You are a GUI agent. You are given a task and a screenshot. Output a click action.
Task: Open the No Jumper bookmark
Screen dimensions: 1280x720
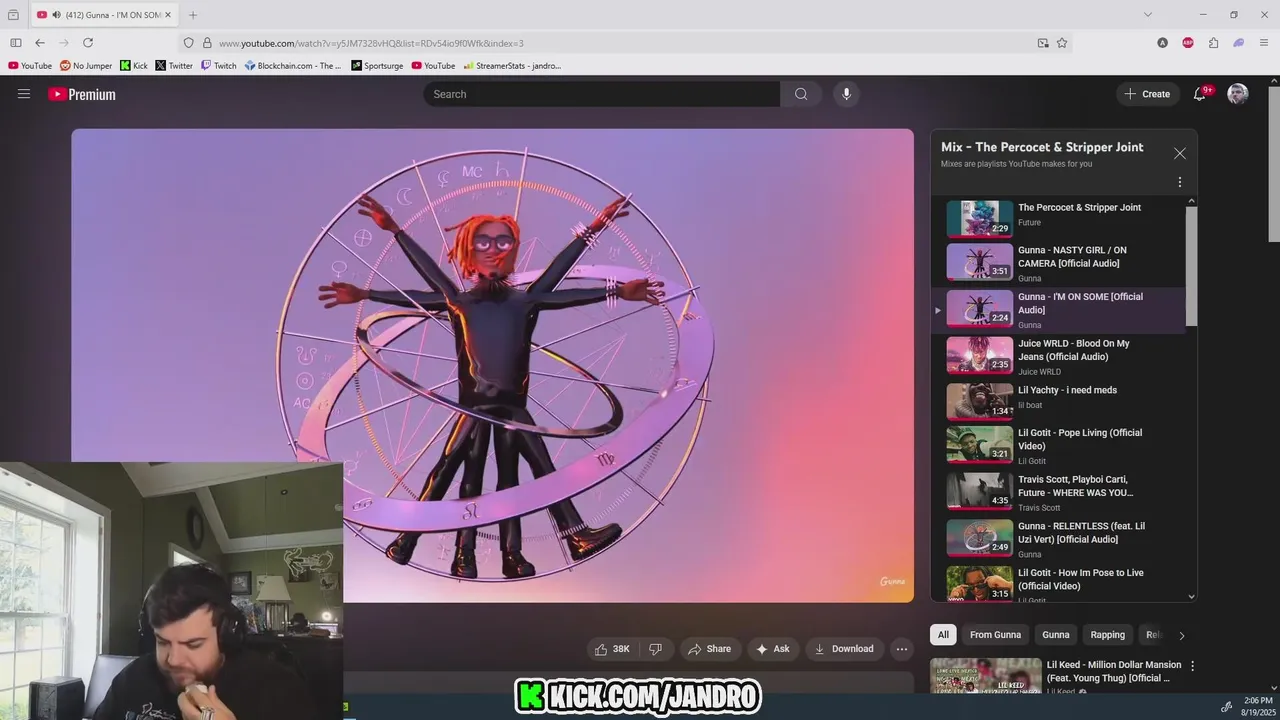(x=86, y=66)
